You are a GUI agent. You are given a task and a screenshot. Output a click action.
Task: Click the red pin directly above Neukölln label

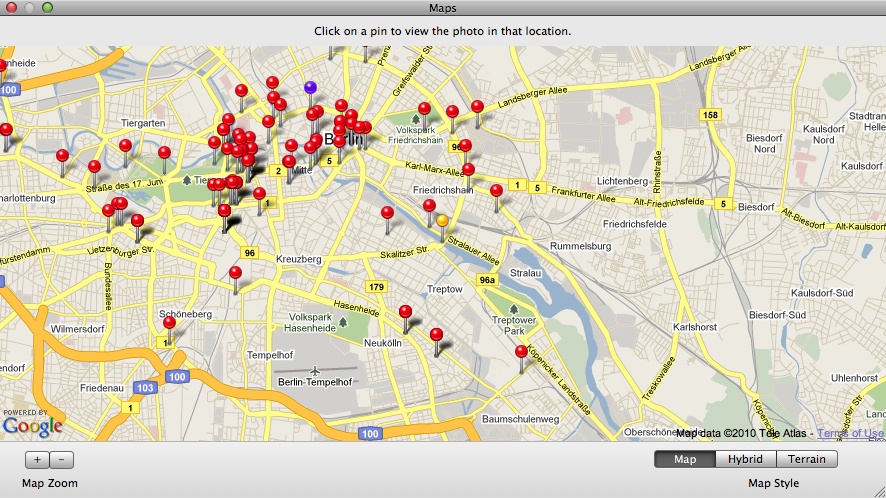(x=405, y=313)
